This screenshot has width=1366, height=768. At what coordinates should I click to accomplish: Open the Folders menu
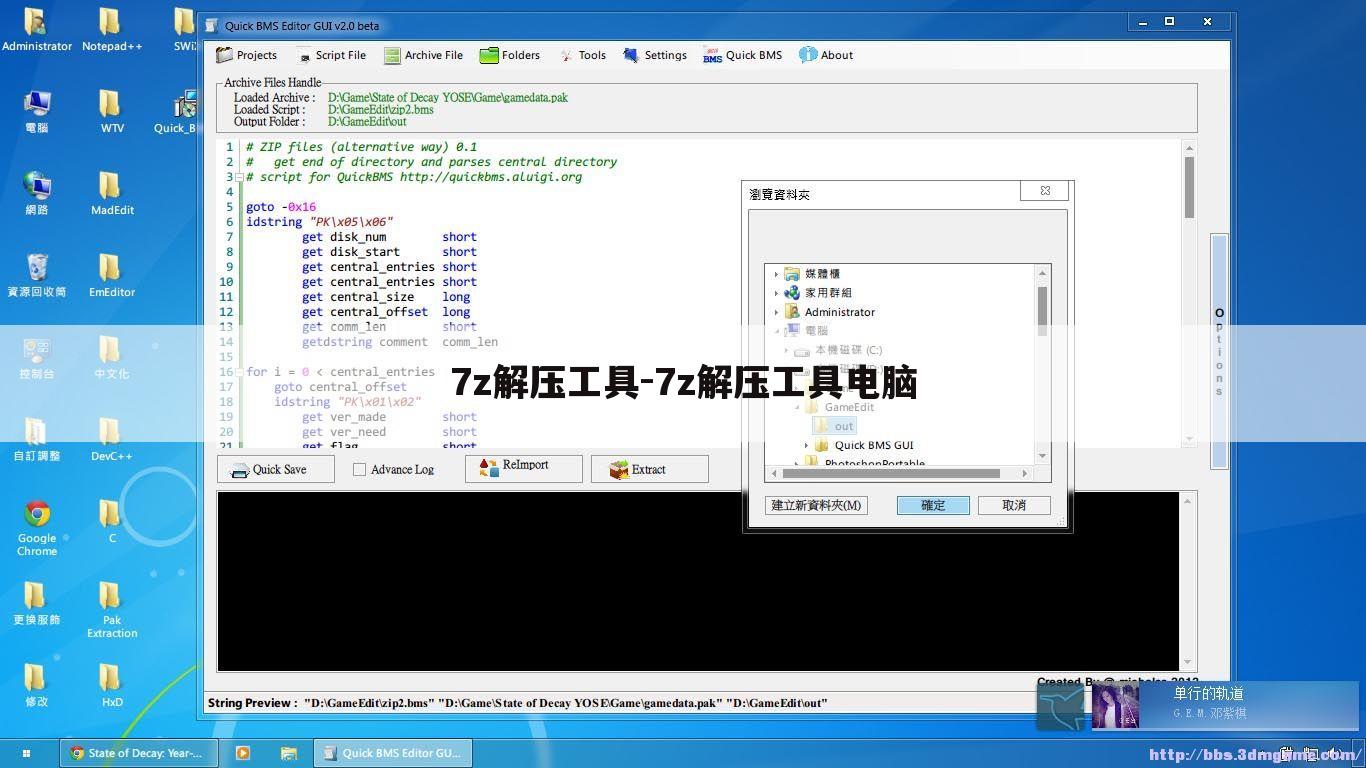click(x=509, y=55)
